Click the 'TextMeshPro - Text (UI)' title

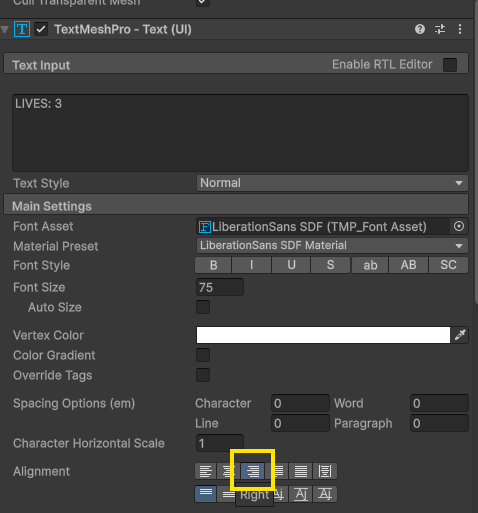pos(123,29)
